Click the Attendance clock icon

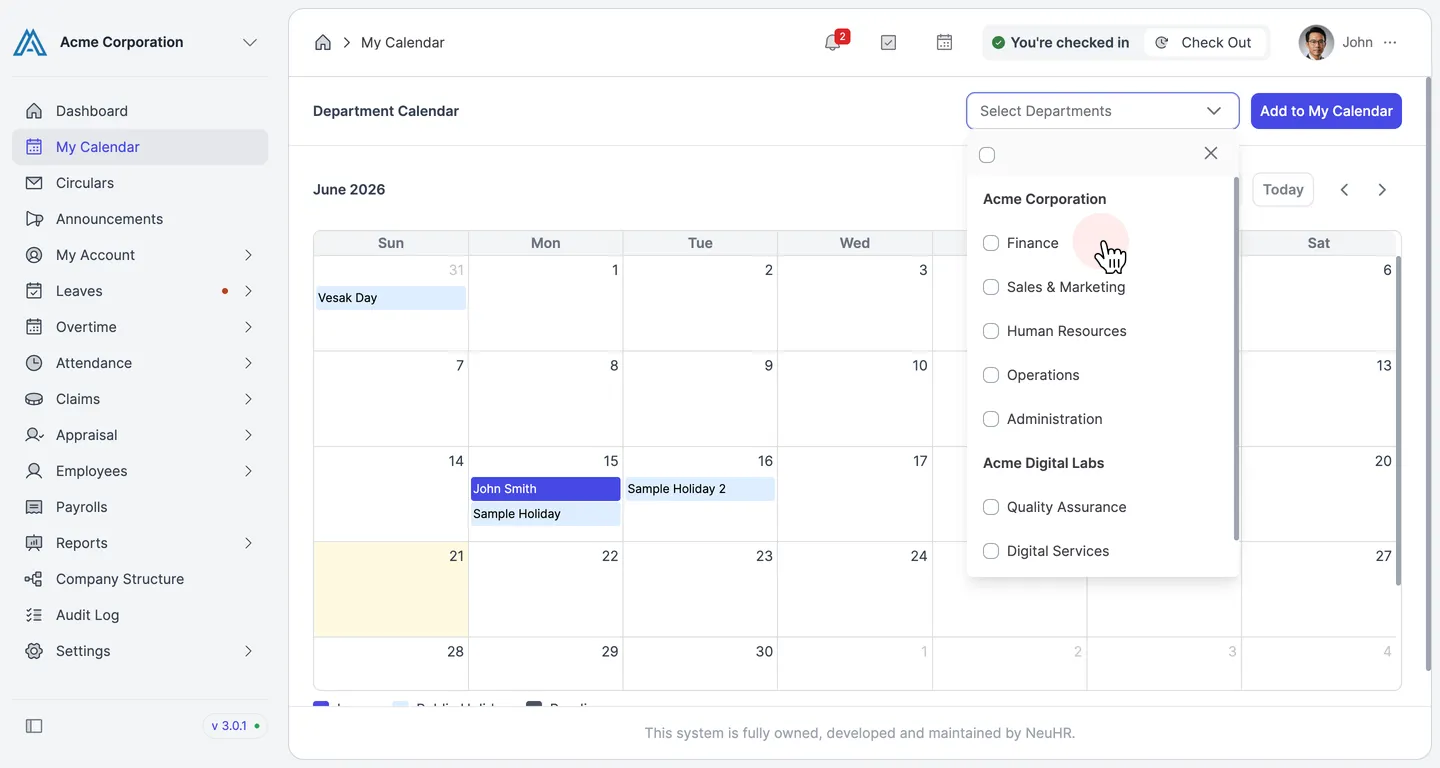coord(34,363)
